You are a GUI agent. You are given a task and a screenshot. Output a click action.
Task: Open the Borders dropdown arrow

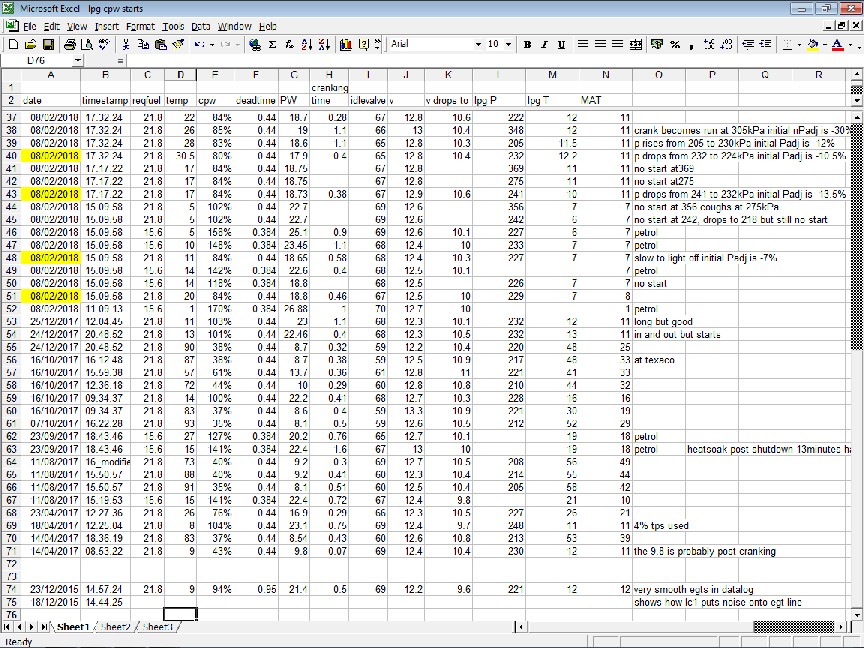[x=799, y=45]
